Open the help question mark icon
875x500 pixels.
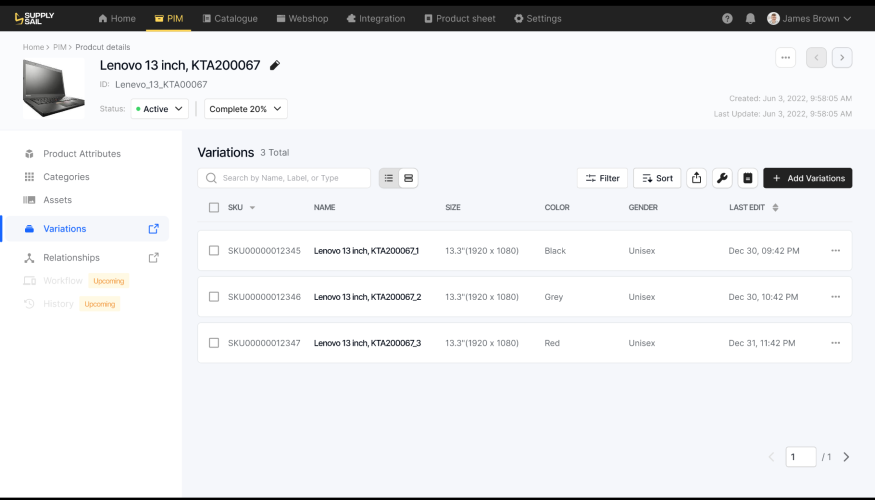(x=727, y=18)
